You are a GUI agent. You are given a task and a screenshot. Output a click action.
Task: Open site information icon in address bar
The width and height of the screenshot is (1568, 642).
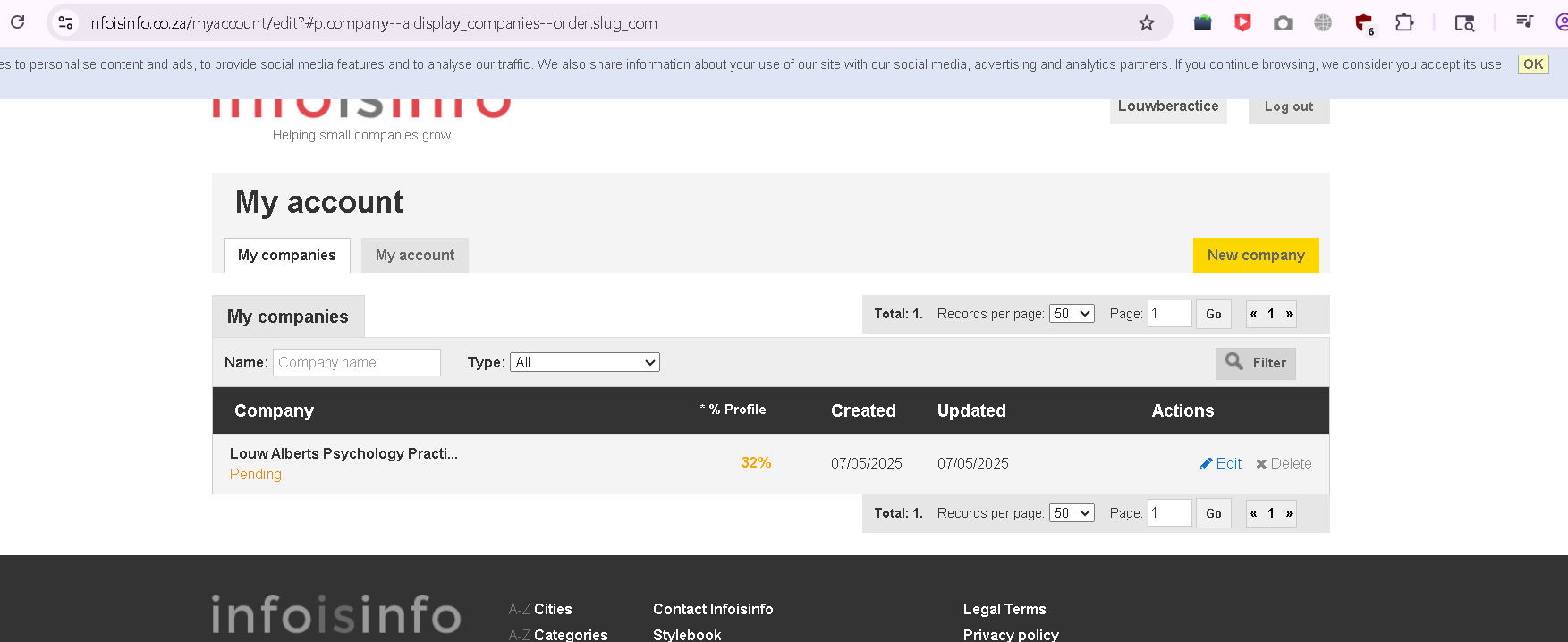[x=65, y=23]
